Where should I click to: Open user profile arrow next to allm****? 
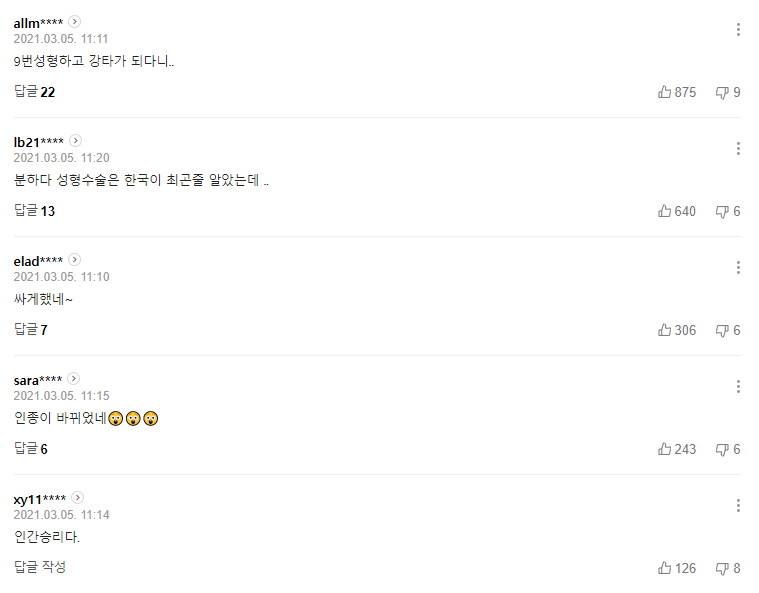pyautogui.click(x=75, y=21)
